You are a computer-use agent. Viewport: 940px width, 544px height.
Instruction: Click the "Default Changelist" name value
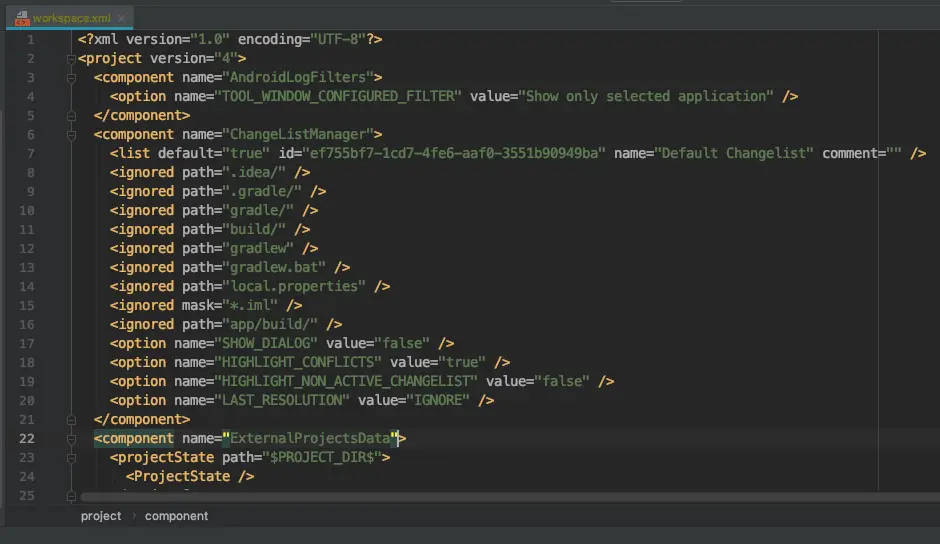pyautogui.click(x=734, y=154)
